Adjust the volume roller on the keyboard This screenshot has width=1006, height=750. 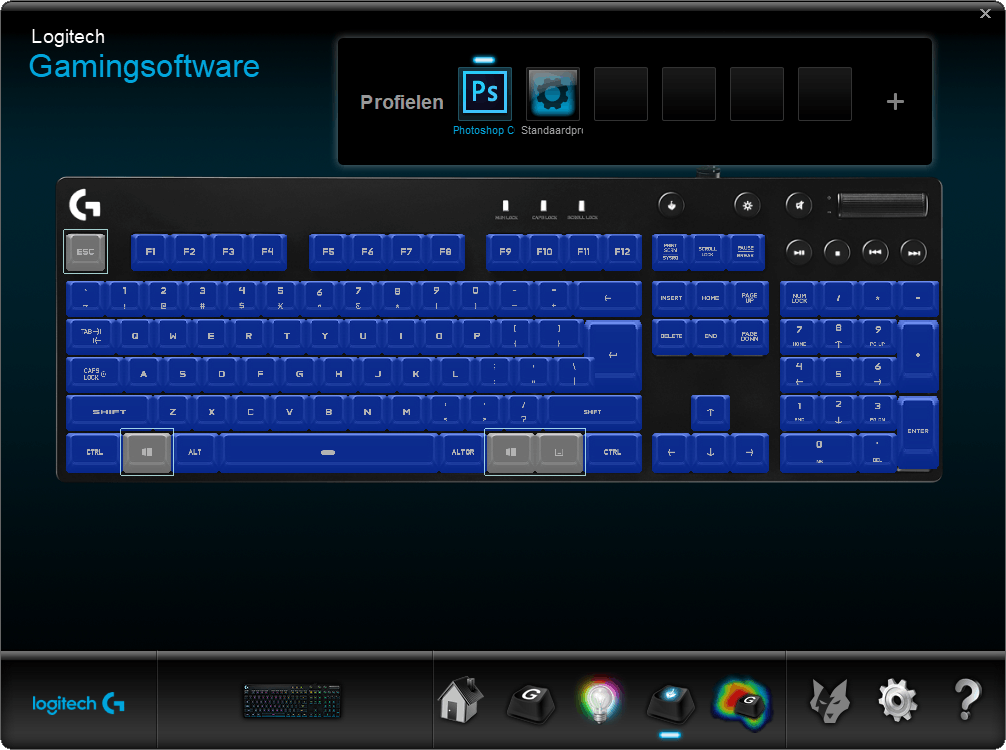[883, 205]
